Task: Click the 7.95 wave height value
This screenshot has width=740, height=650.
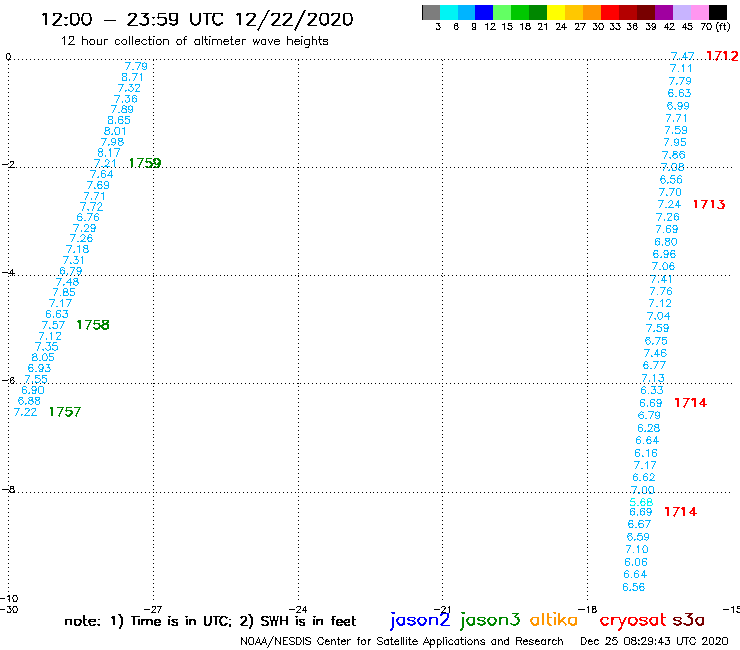Action: [674, 143]
